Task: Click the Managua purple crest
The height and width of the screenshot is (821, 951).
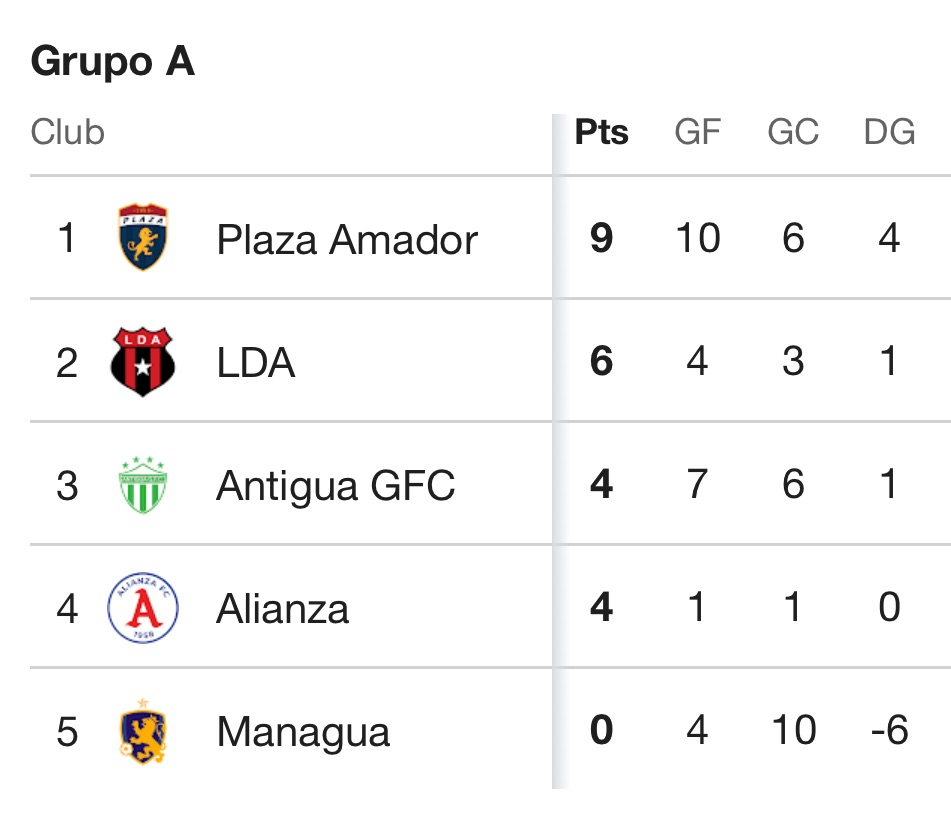Action: pyautogui.click(x=143, y=731)
